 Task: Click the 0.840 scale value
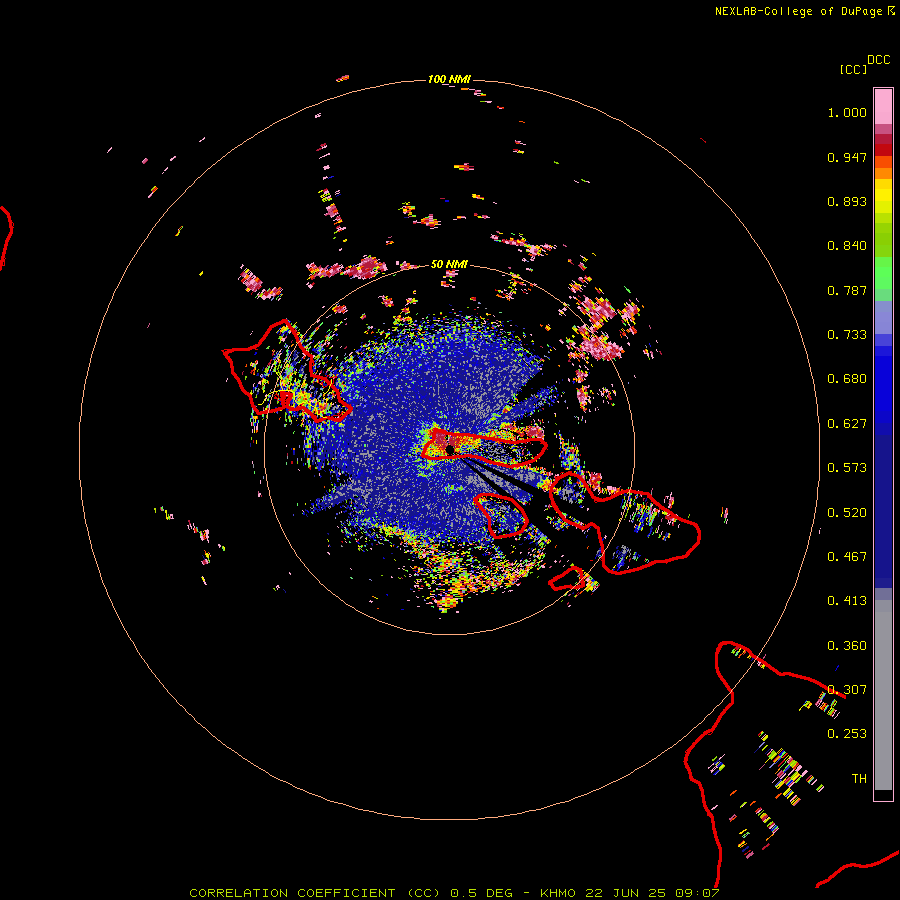tap(847, 246)
